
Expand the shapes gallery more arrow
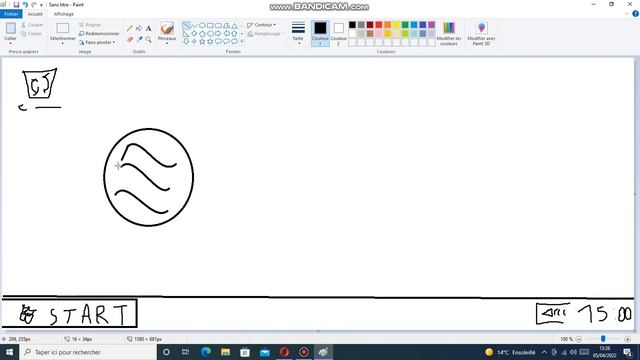click(x=242, y=41)
